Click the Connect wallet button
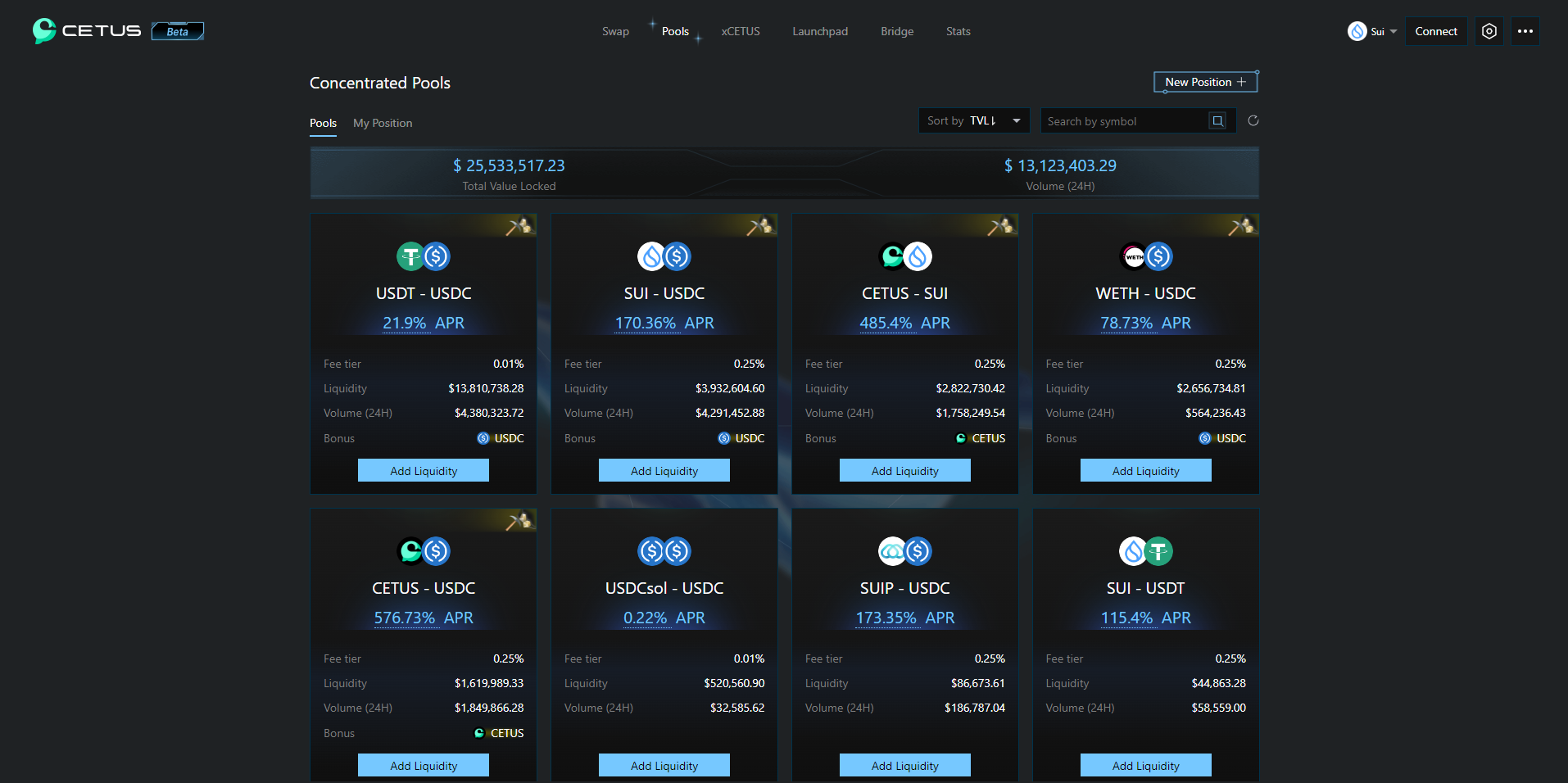1568x783 pixels. 1436,31
